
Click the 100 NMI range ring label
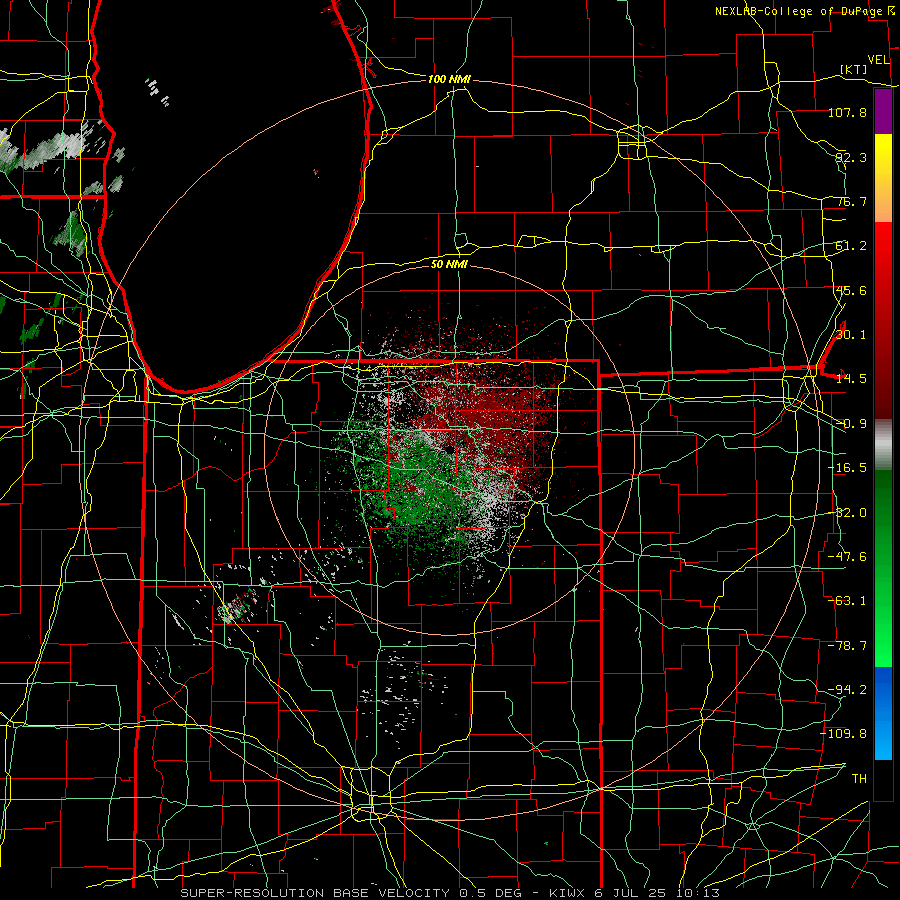[449, 79]
